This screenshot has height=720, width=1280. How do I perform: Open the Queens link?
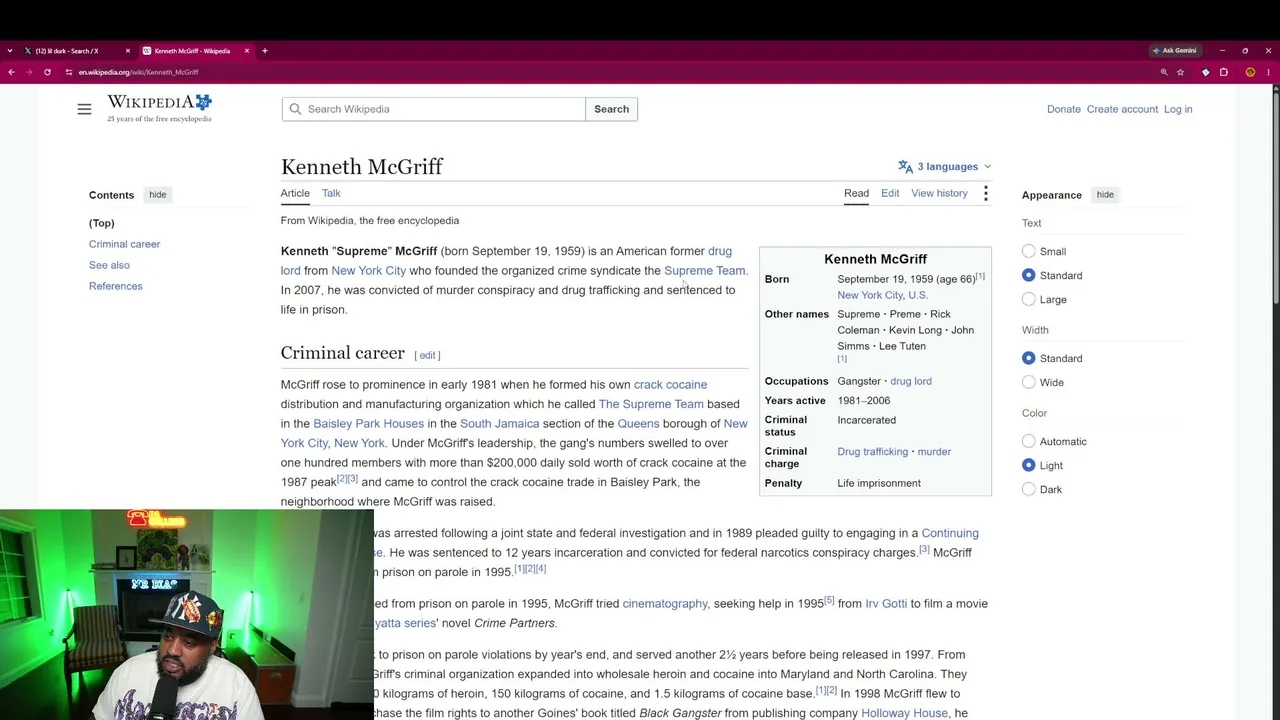(638, 424)
